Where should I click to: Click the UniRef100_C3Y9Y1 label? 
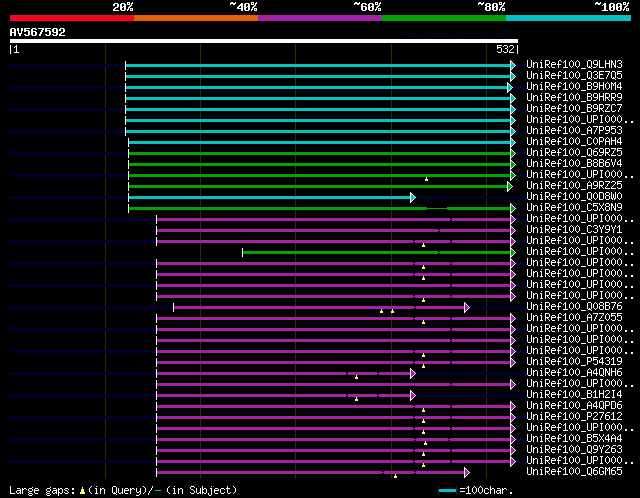574,230
